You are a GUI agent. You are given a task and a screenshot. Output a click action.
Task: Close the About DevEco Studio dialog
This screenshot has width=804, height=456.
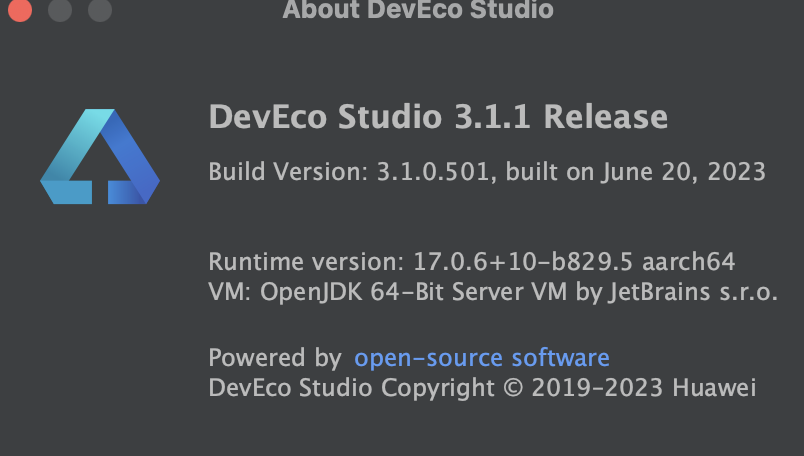20,10
